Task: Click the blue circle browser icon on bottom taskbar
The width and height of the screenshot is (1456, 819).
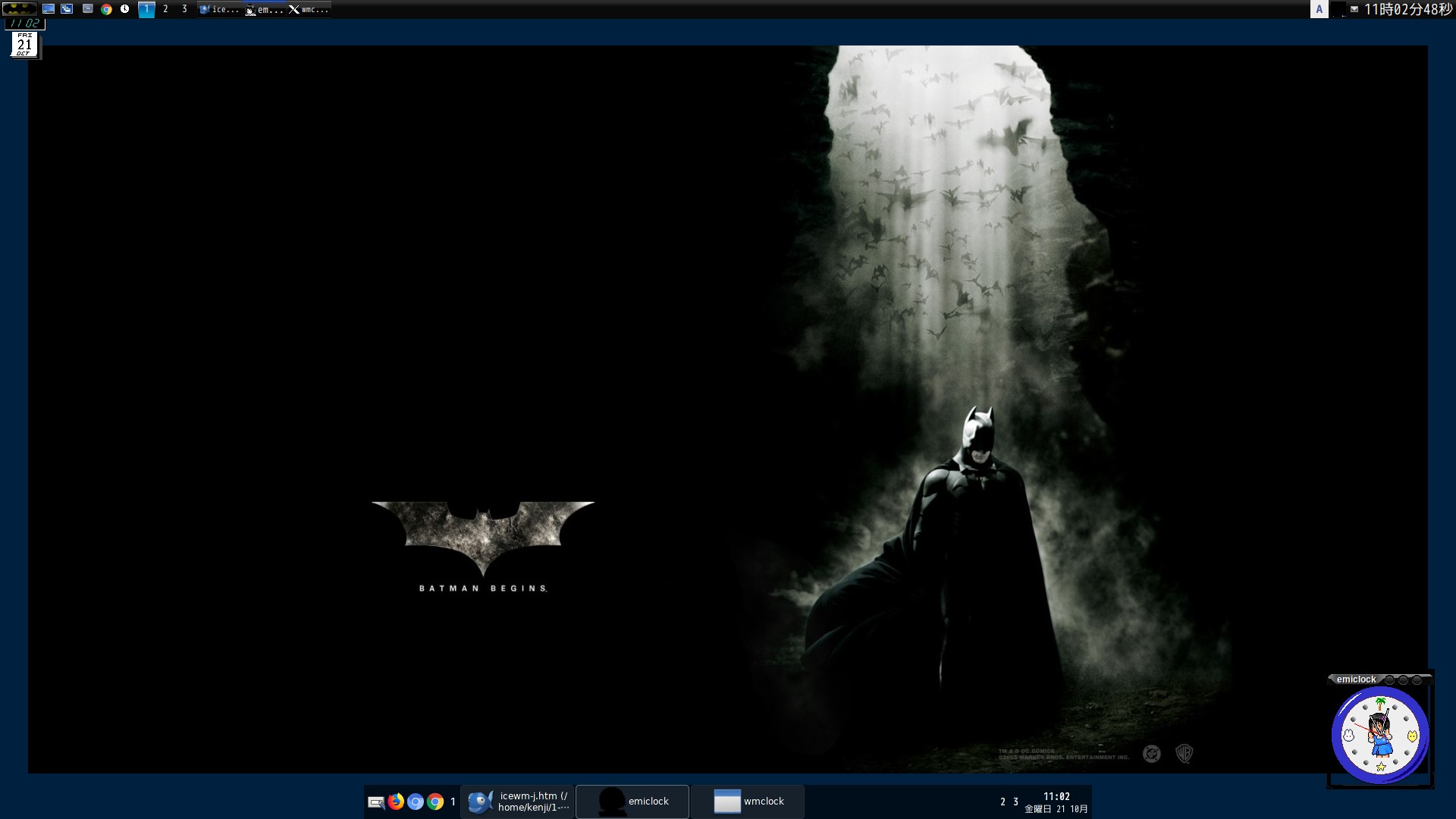Action: 415,802
